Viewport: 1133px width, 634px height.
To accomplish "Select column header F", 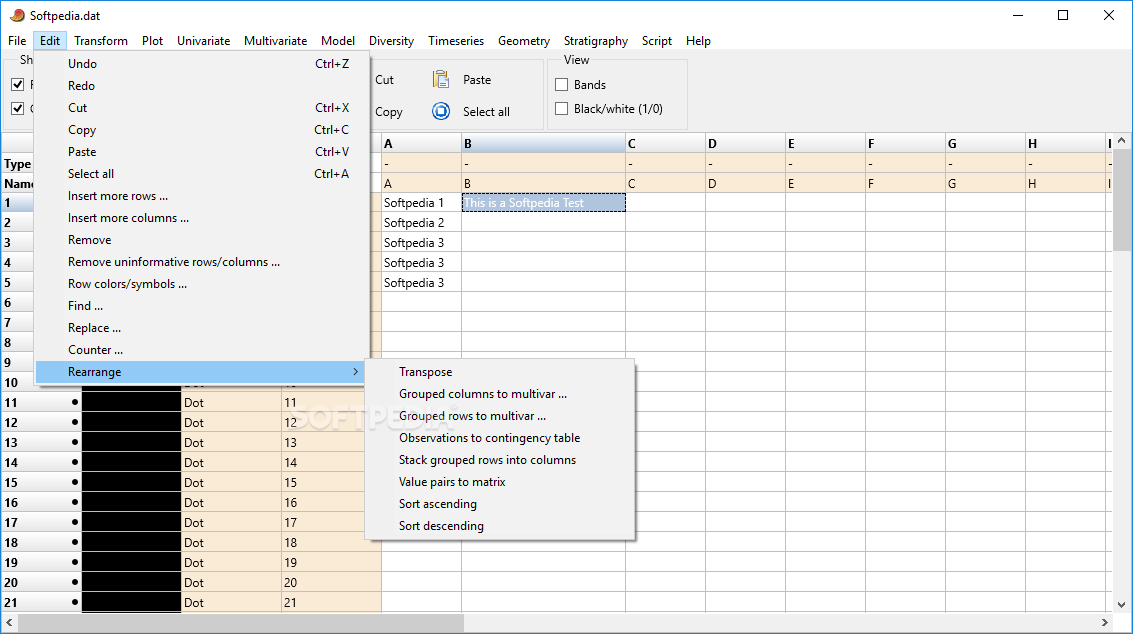I will coord(905,143).
